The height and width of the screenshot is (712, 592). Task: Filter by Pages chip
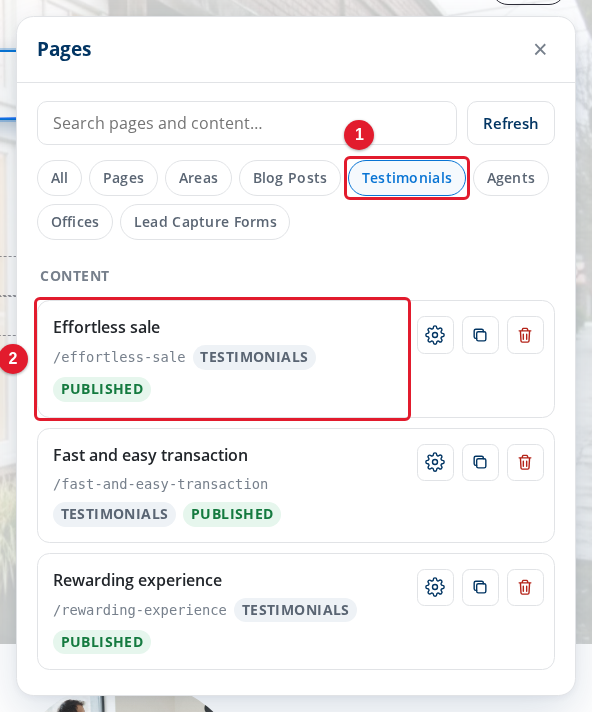point(123,178)
